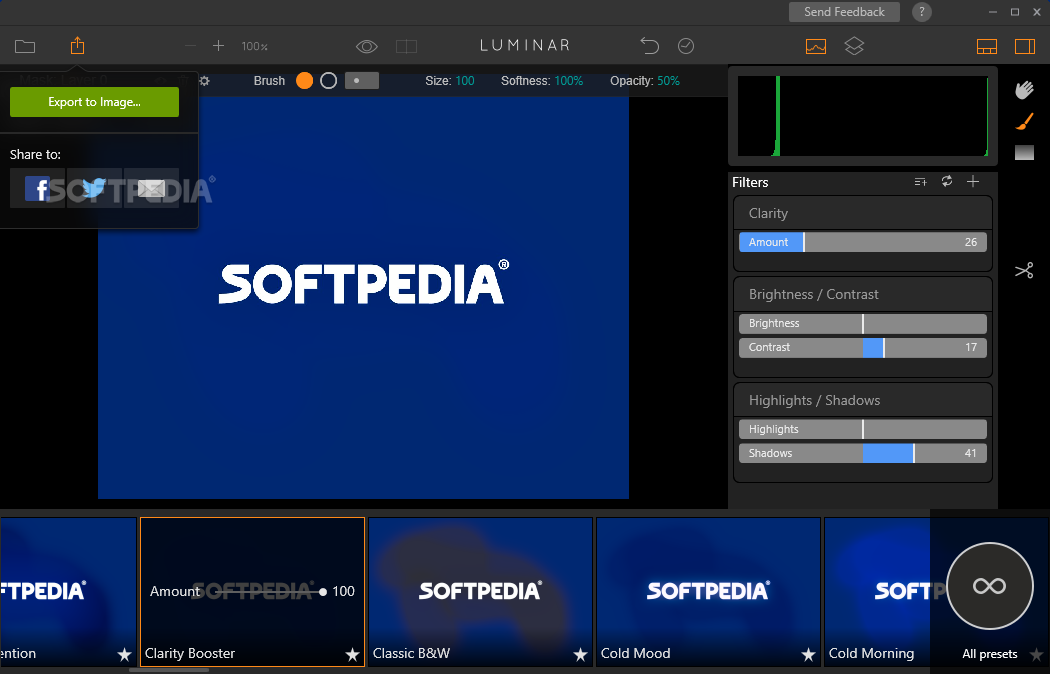Toggle the before/after compare view icon
The height and width of the screenshot is (674, 1050).
point(406,46)
